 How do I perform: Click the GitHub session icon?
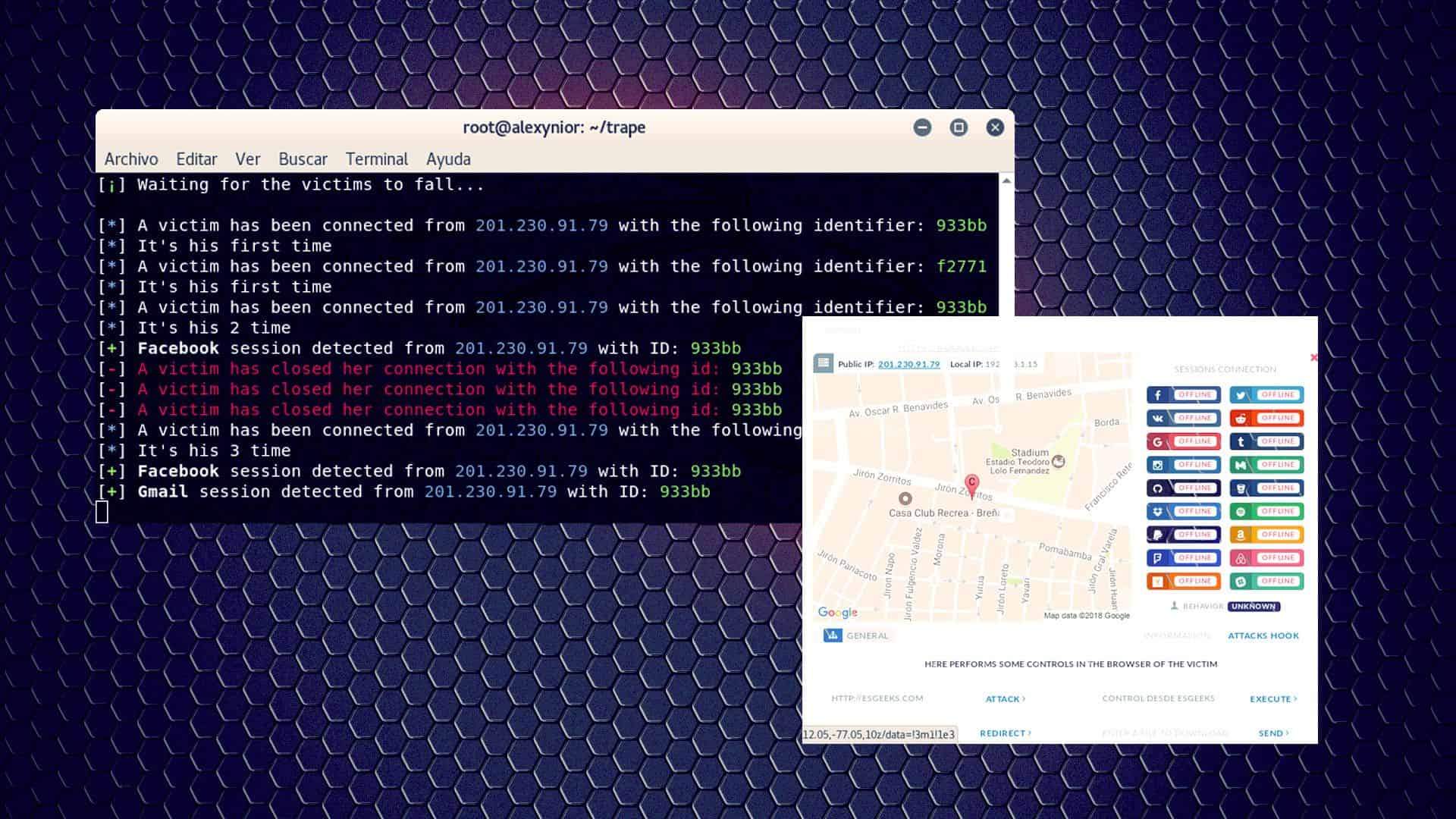coord(1158,488)
